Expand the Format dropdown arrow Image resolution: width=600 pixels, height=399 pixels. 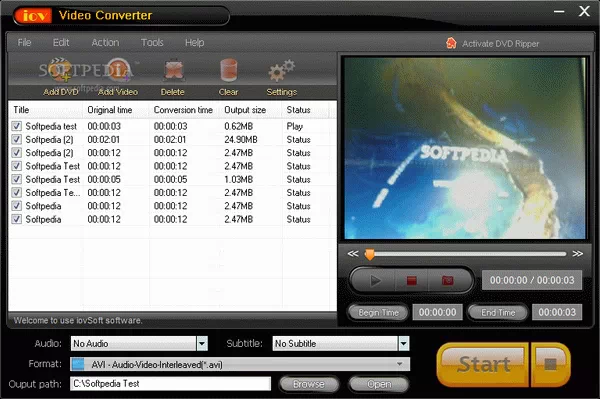(399, 364)
